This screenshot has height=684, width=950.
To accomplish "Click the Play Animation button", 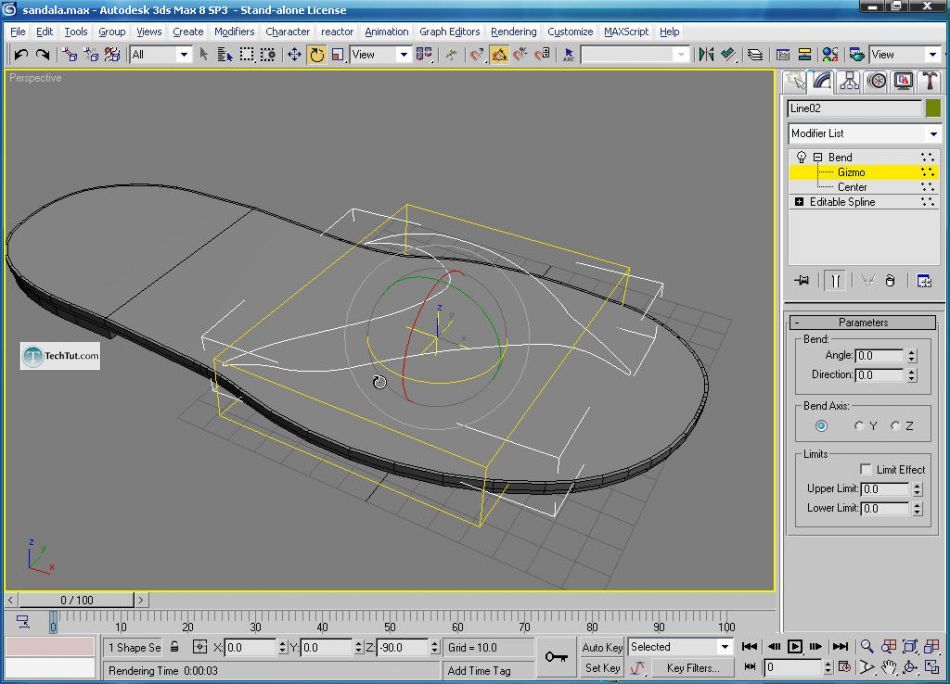I will (794, 646).
